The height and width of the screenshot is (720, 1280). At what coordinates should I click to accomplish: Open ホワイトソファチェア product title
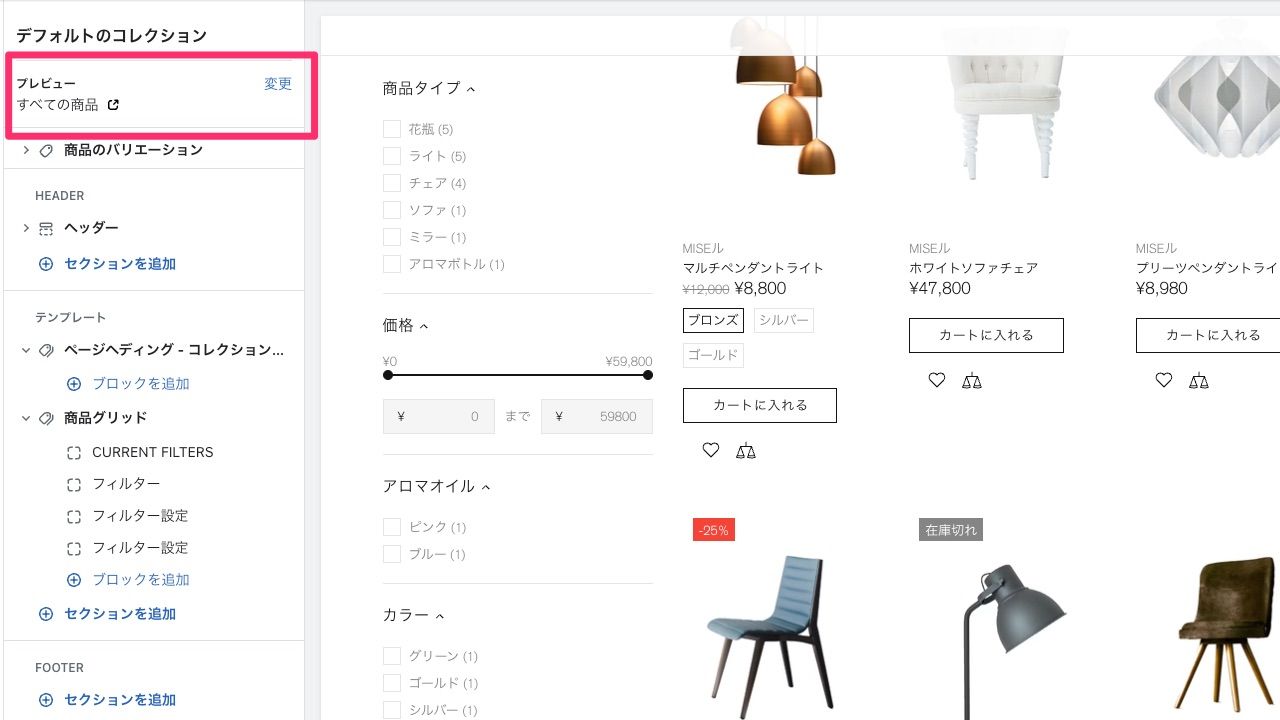973,268
